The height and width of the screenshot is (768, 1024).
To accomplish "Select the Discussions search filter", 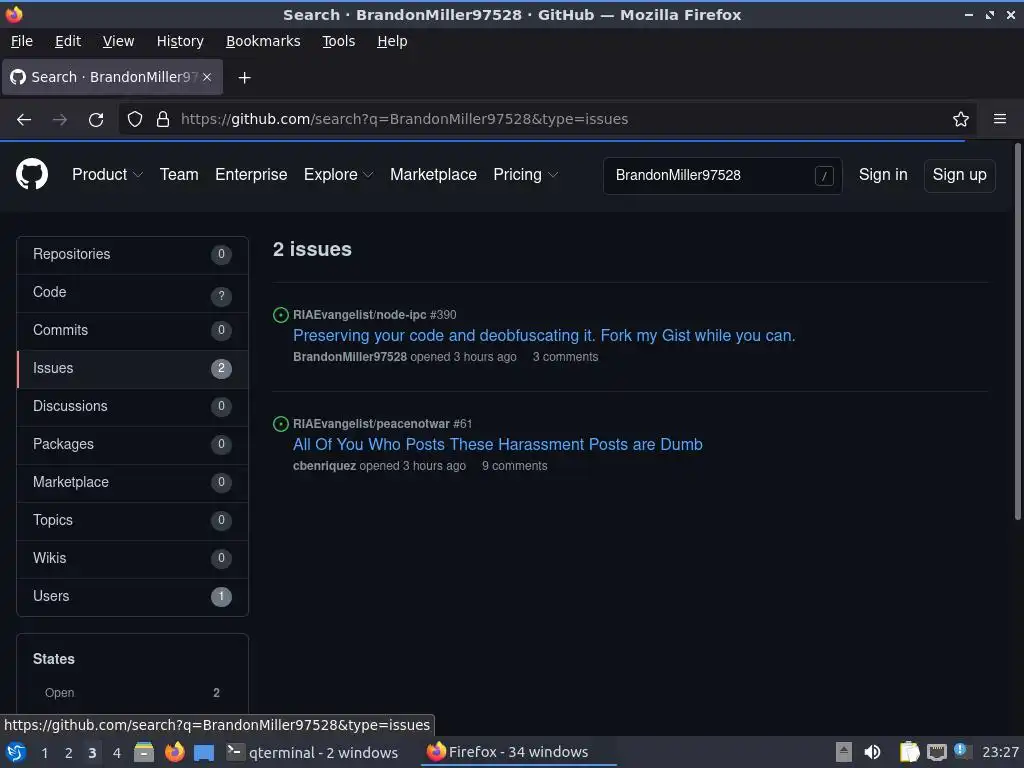I will 133,407.
